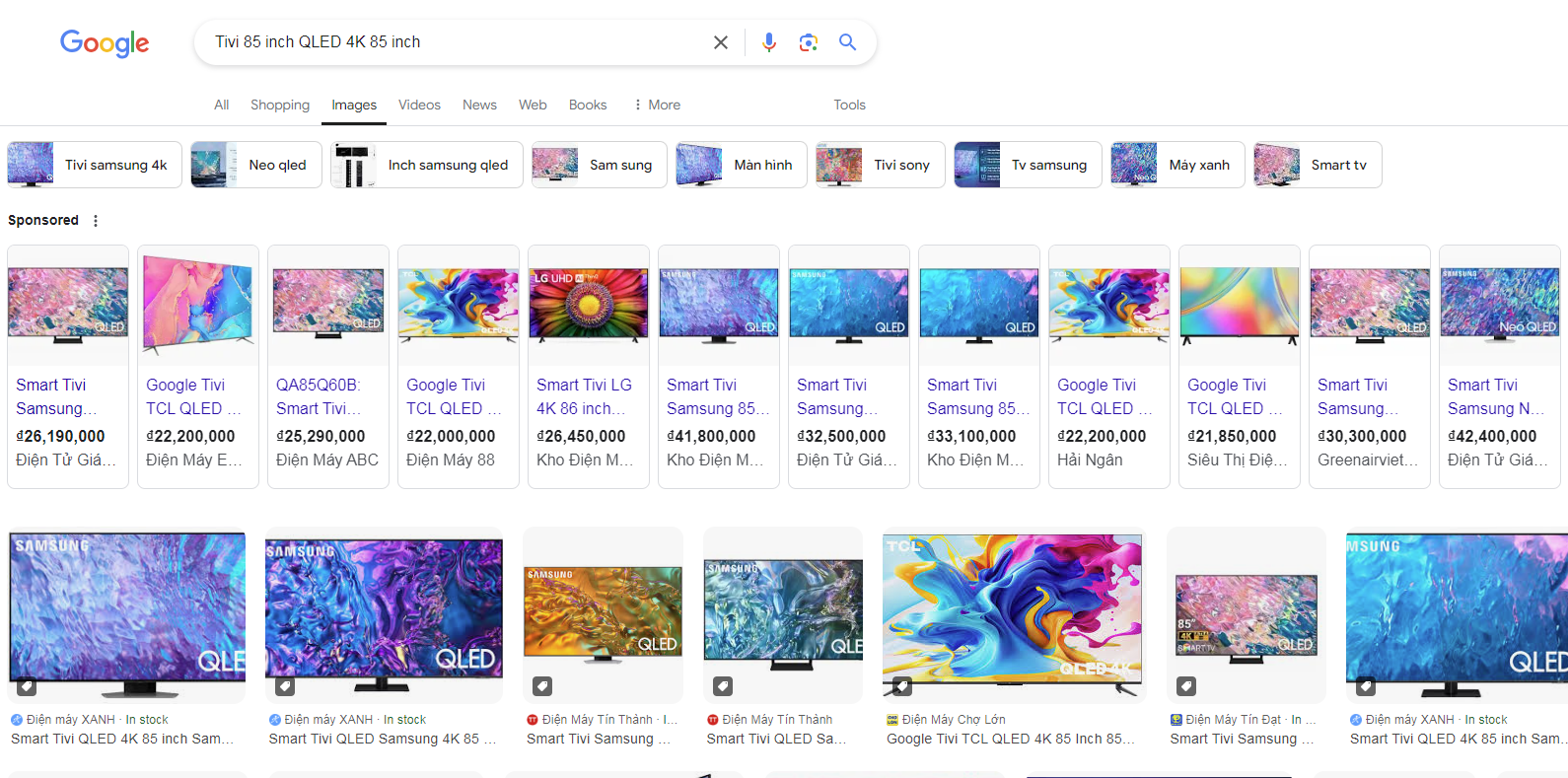Click product tag icon on TCL QLED 4K image
This screenshot has width=1568, height=778.
pyautogui.click(x=901, y=686)
